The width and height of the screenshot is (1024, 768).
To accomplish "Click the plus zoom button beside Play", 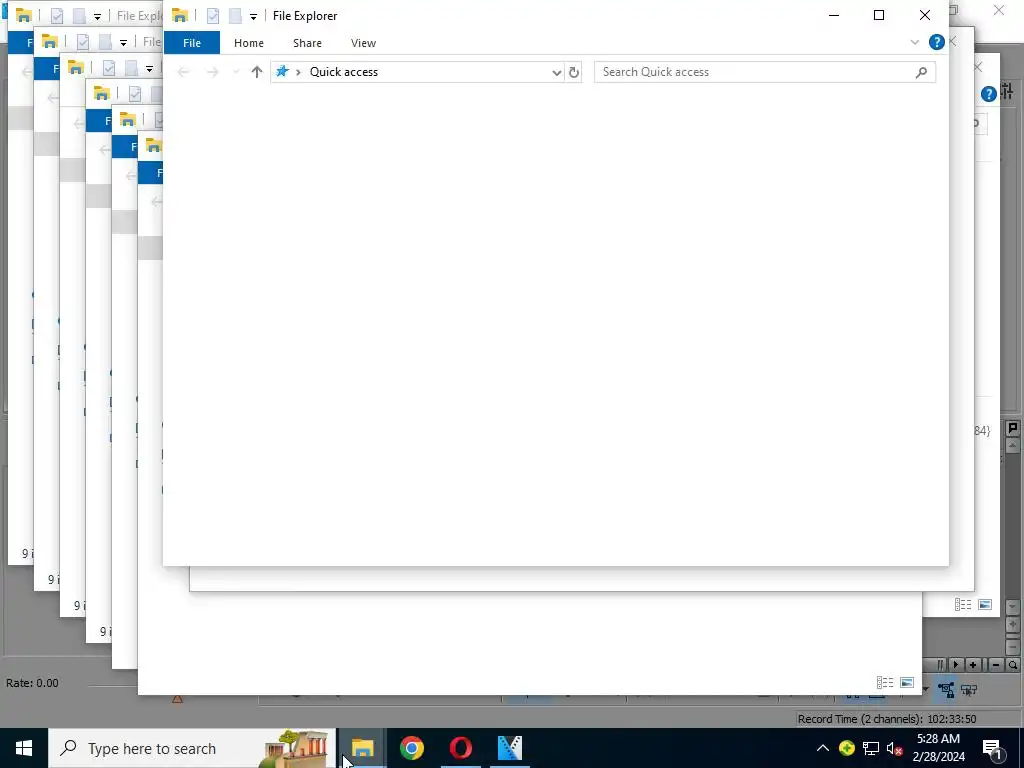I will tap(973, 665).
